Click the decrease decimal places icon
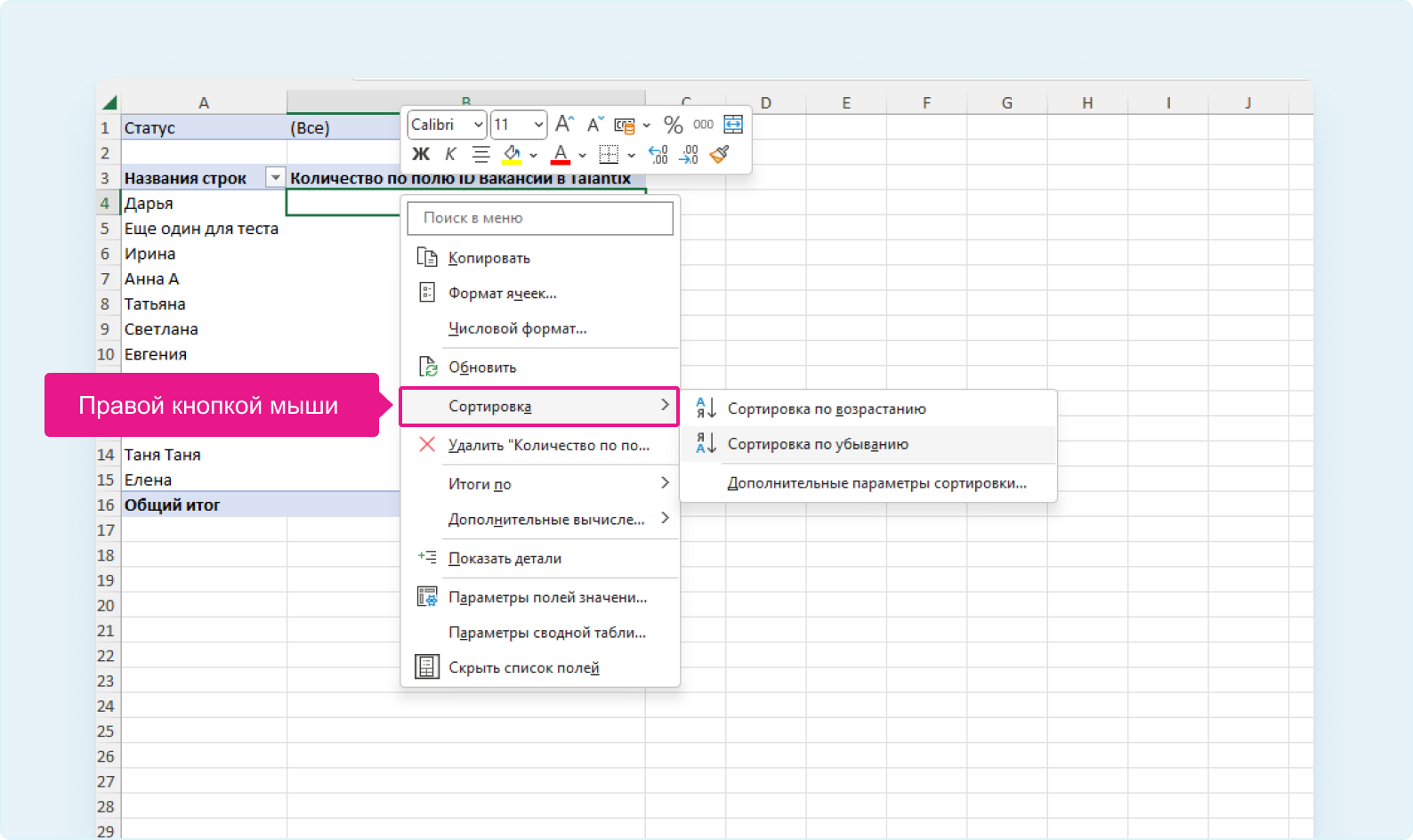The height and width of the screenshot is (840, 1413). tap(689, 155)
